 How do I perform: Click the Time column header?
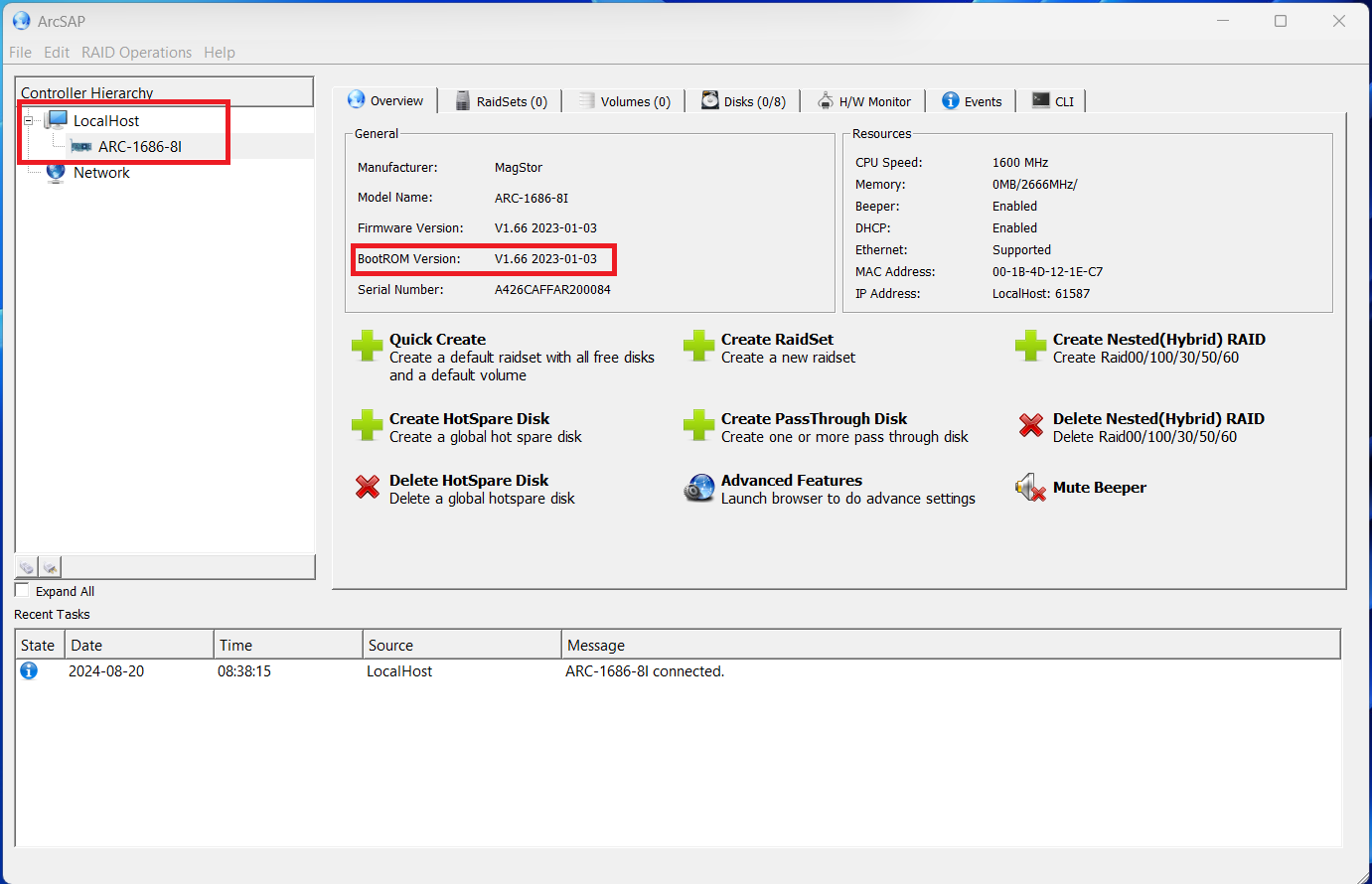click(288, 645)
